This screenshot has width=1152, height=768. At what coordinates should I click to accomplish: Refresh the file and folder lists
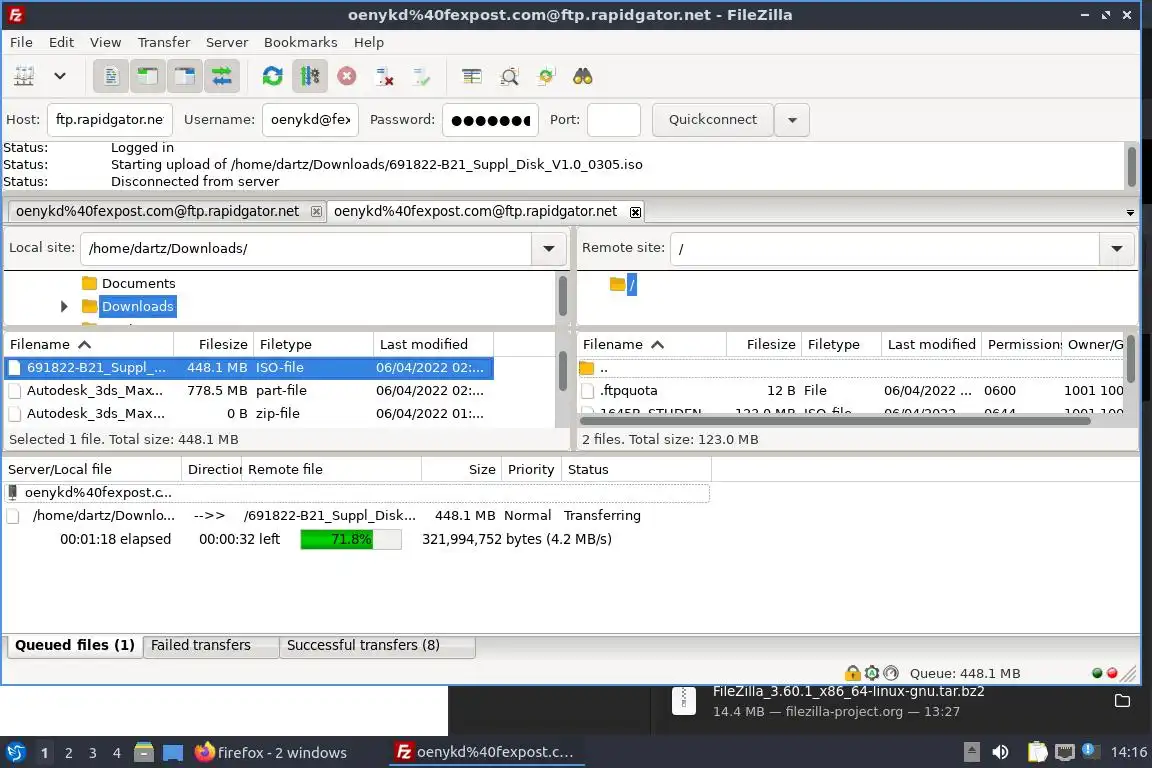coord(273,76)
